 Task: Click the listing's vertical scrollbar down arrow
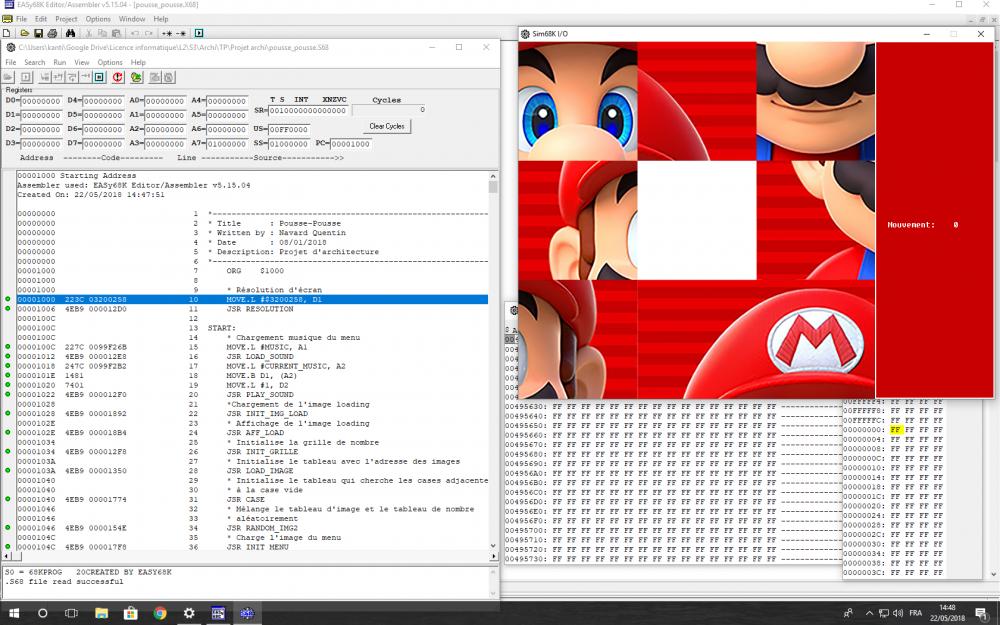pos(493,546)
